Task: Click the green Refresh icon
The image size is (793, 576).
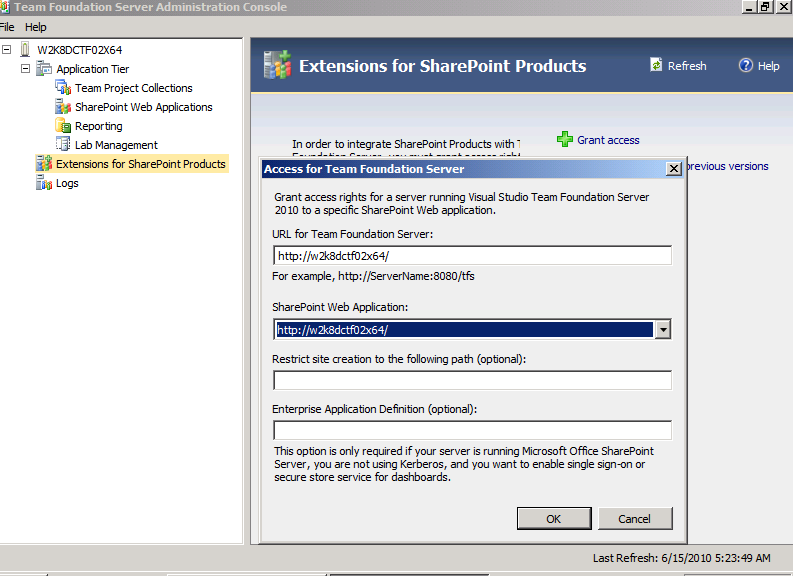Action: [x=656, y=65]
